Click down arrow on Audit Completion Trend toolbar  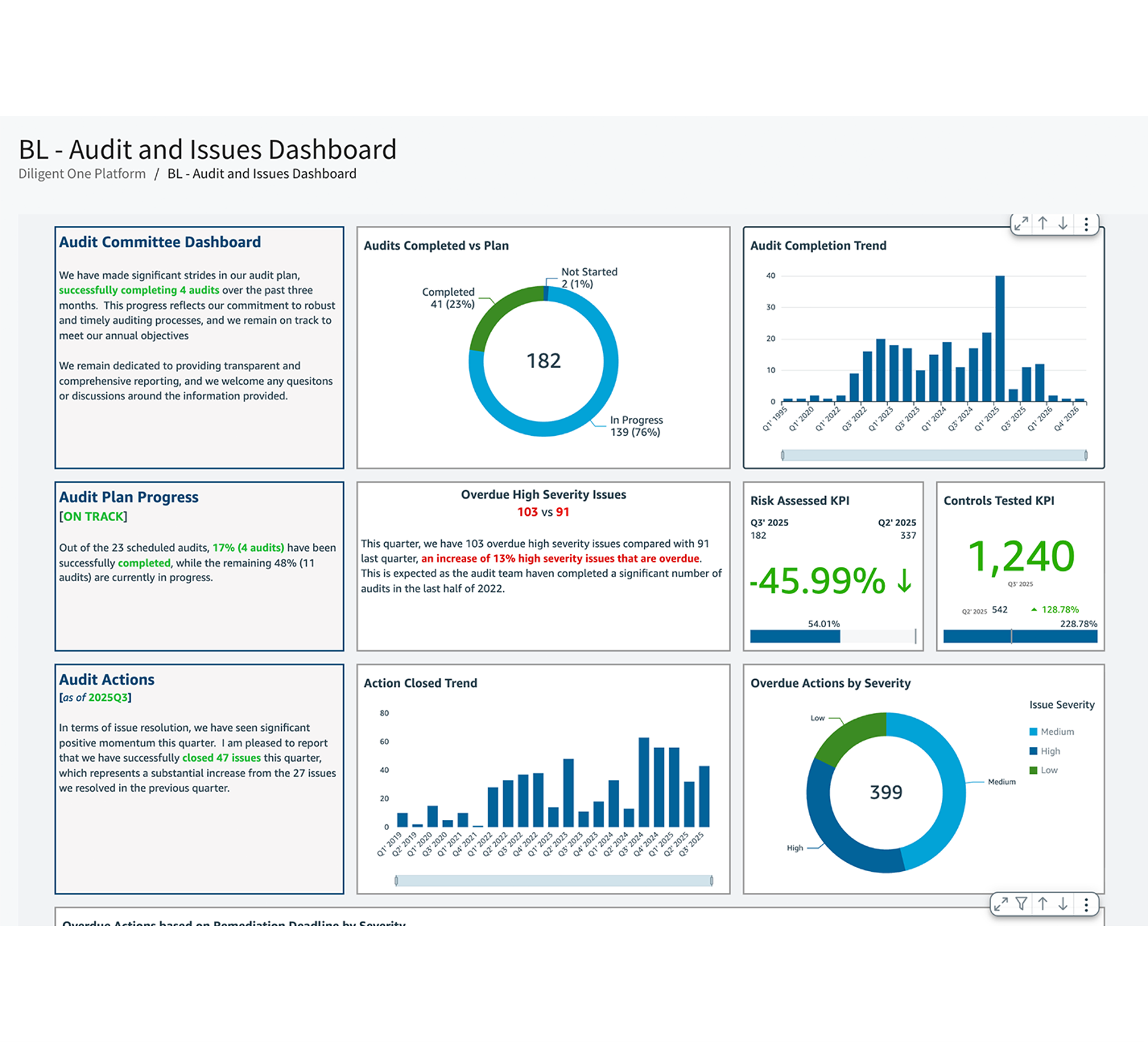tap(1063, 223)
